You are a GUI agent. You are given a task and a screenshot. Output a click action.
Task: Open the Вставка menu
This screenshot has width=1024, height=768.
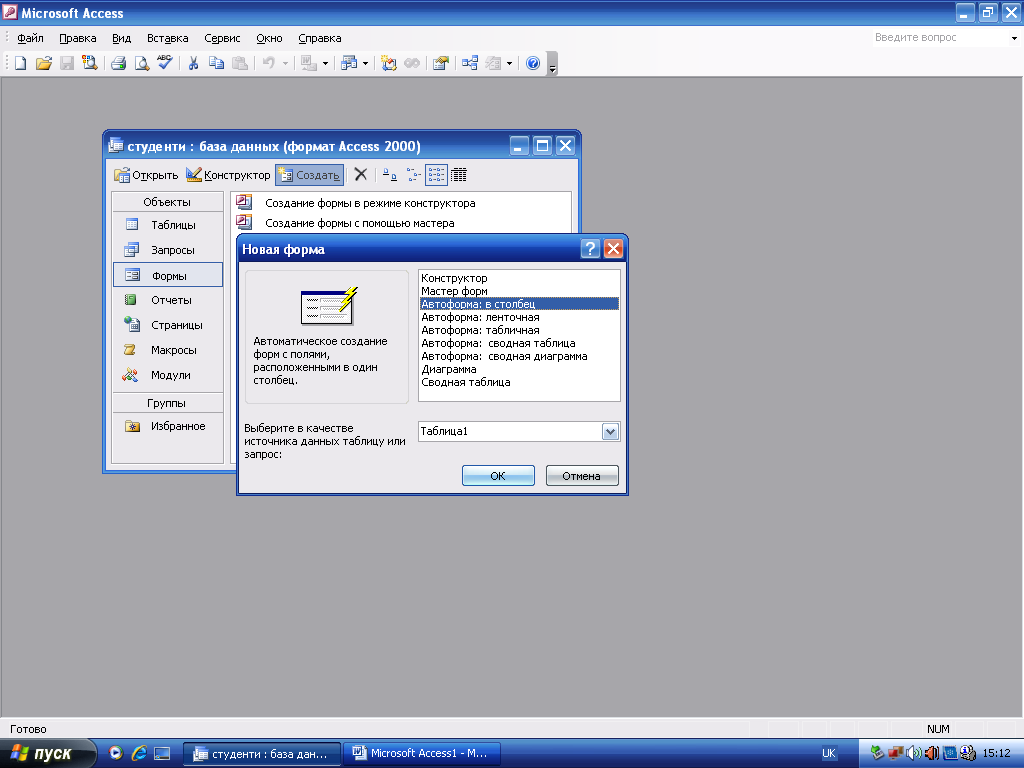point(168,38)
